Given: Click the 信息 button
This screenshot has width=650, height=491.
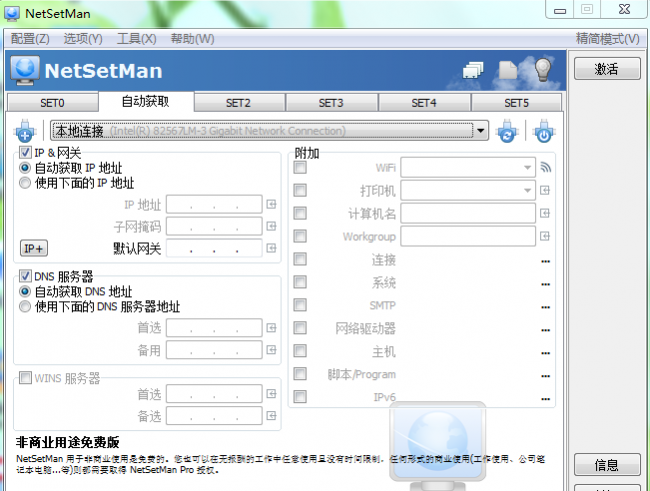Looking at the screenshot, I should pos(607,464).
